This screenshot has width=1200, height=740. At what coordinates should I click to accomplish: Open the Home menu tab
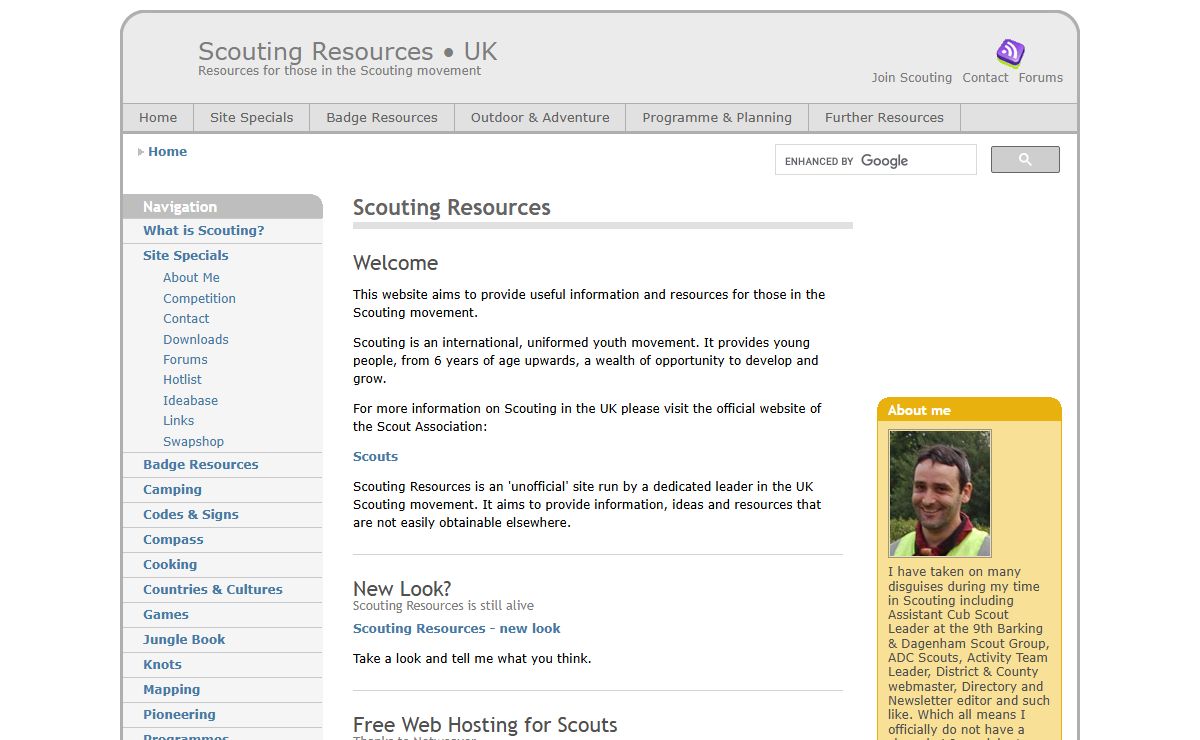click(158, 118)
